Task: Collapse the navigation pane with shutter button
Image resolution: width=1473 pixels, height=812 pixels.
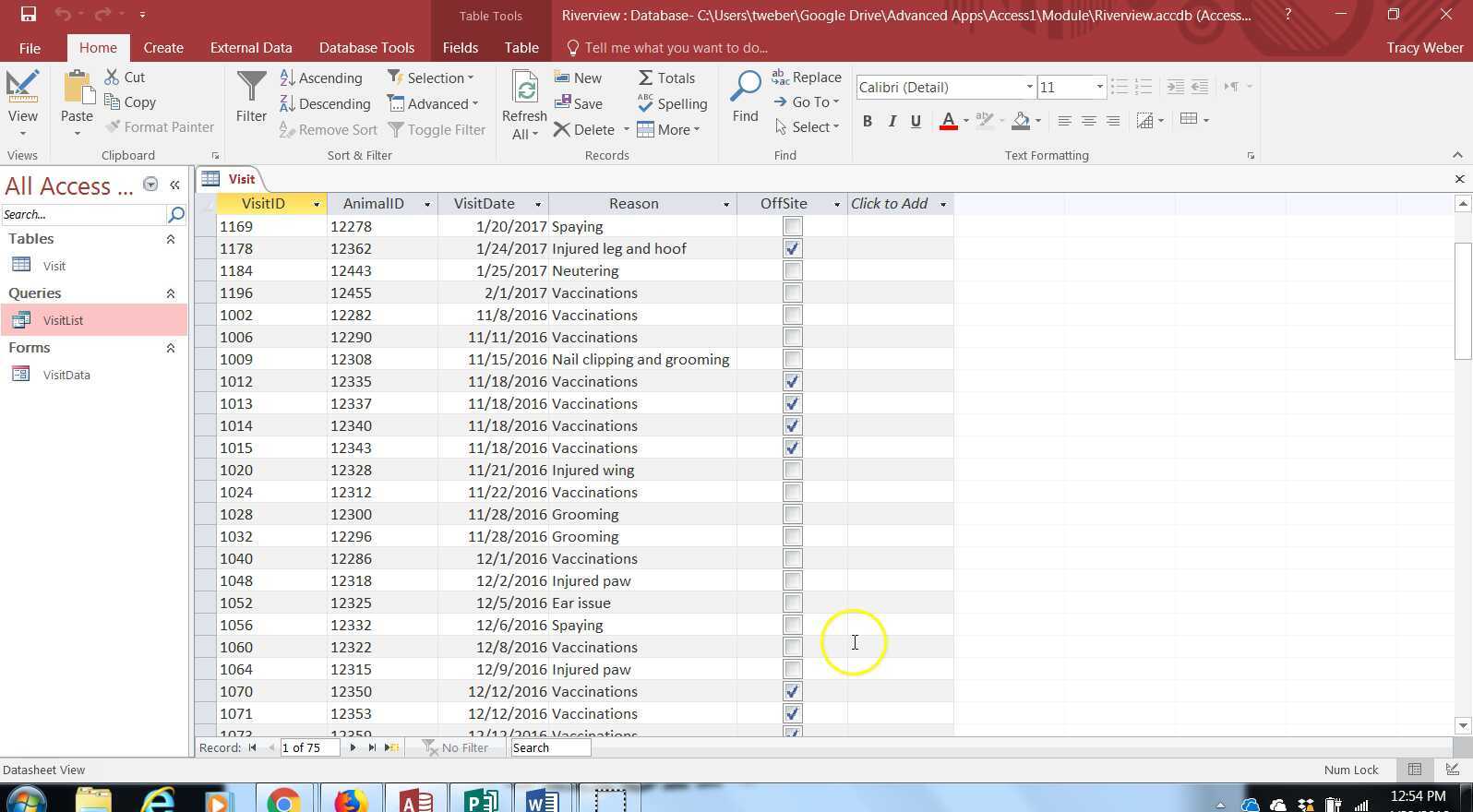Action: (174, 185)
